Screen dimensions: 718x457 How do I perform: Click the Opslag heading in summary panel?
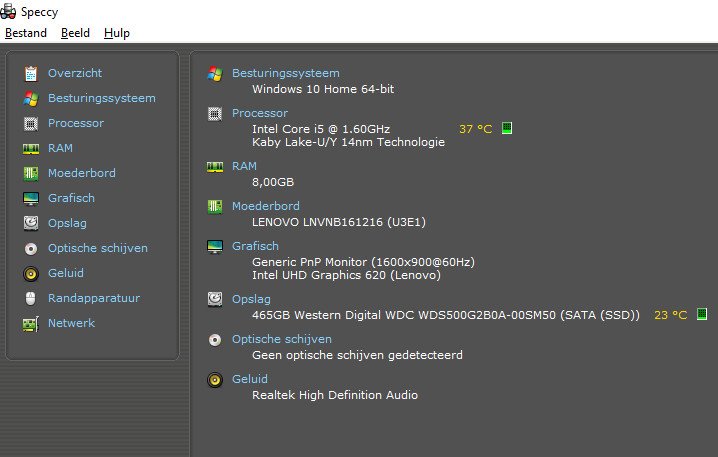(x=251, y=299)
